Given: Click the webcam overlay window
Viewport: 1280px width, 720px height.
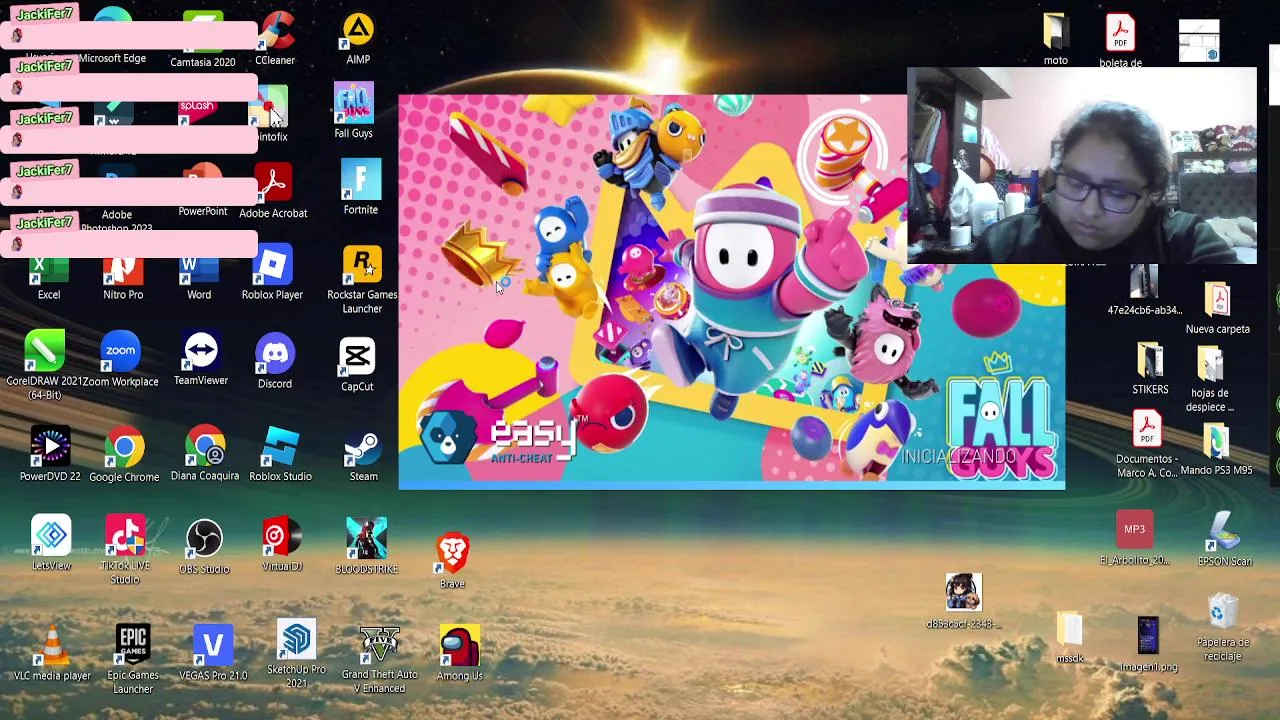Looking at the screenshot, I should click(1082, 166).
